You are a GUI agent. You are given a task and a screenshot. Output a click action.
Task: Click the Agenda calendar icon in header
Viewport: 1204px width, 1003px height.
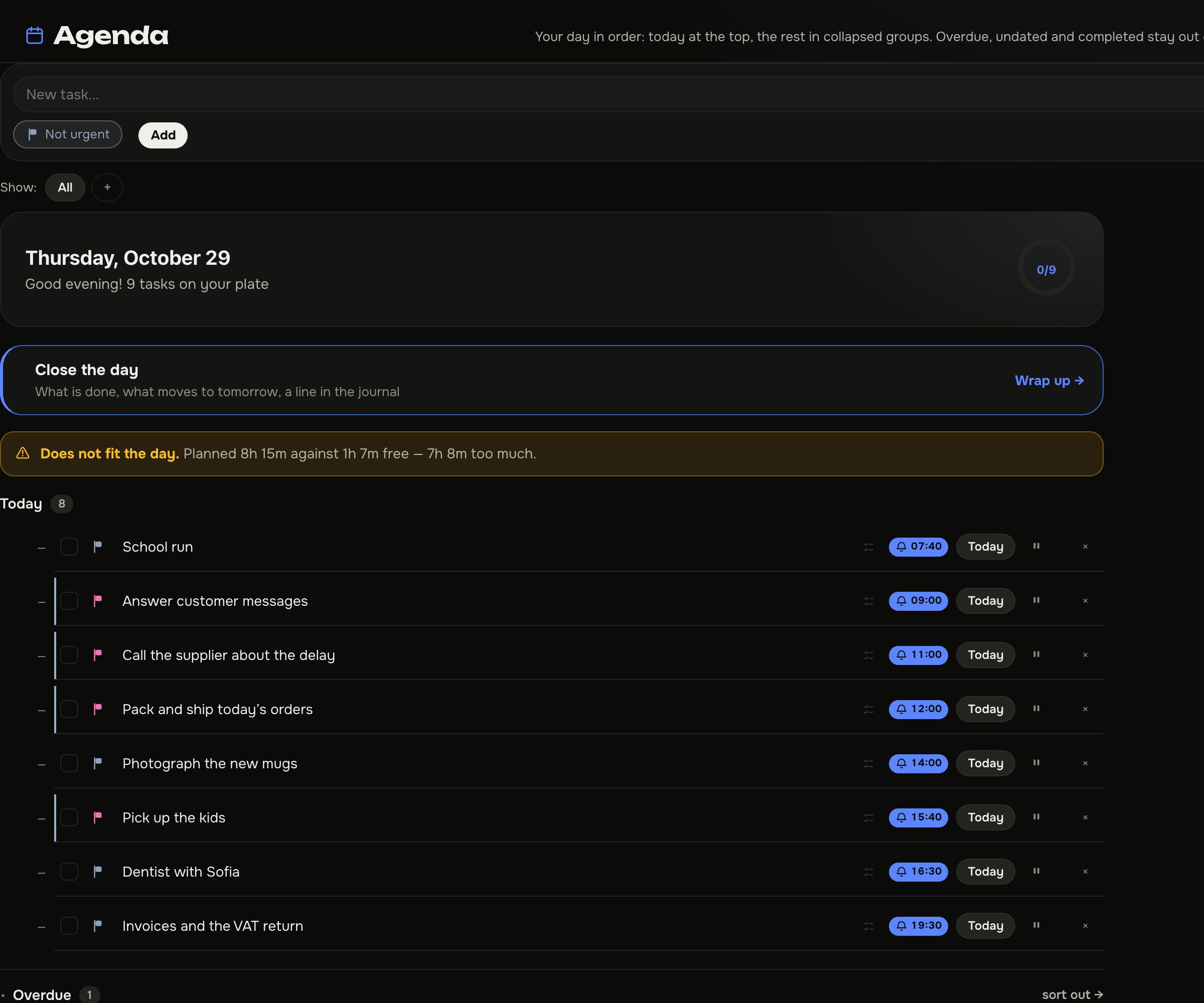35,36
